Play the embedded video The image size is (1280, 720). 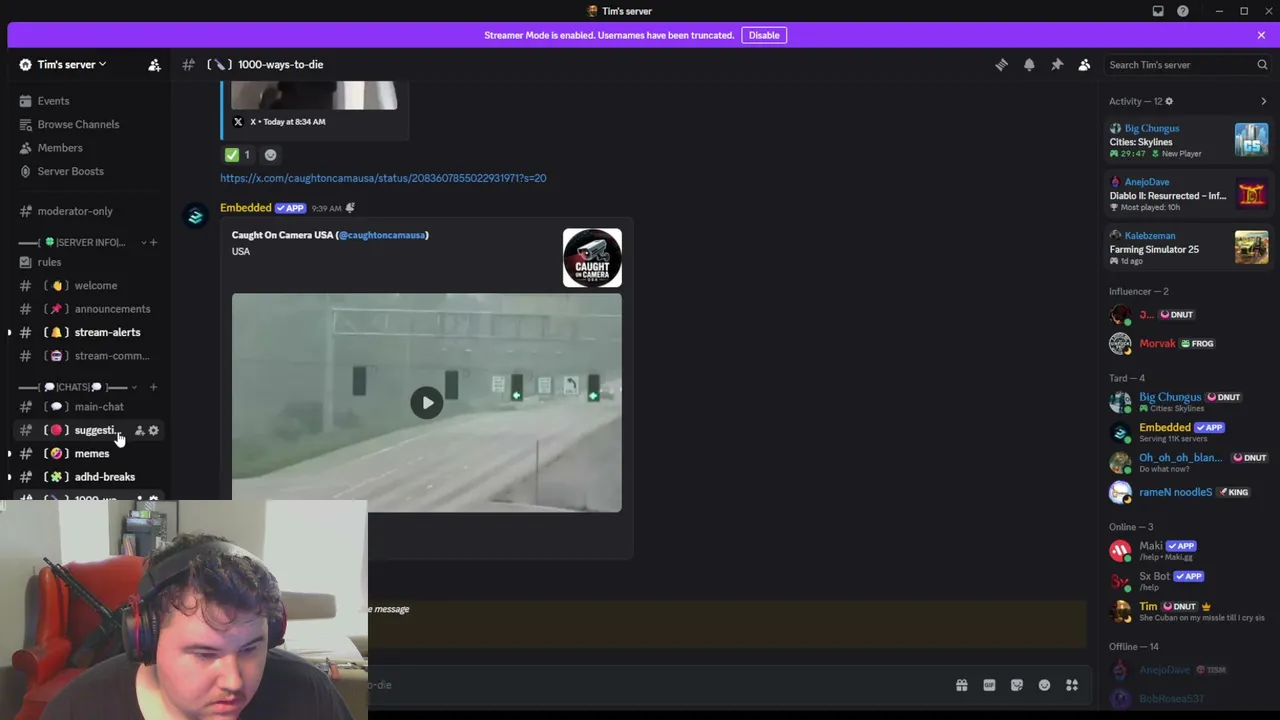pyautogui.click(x=427, y=403)
